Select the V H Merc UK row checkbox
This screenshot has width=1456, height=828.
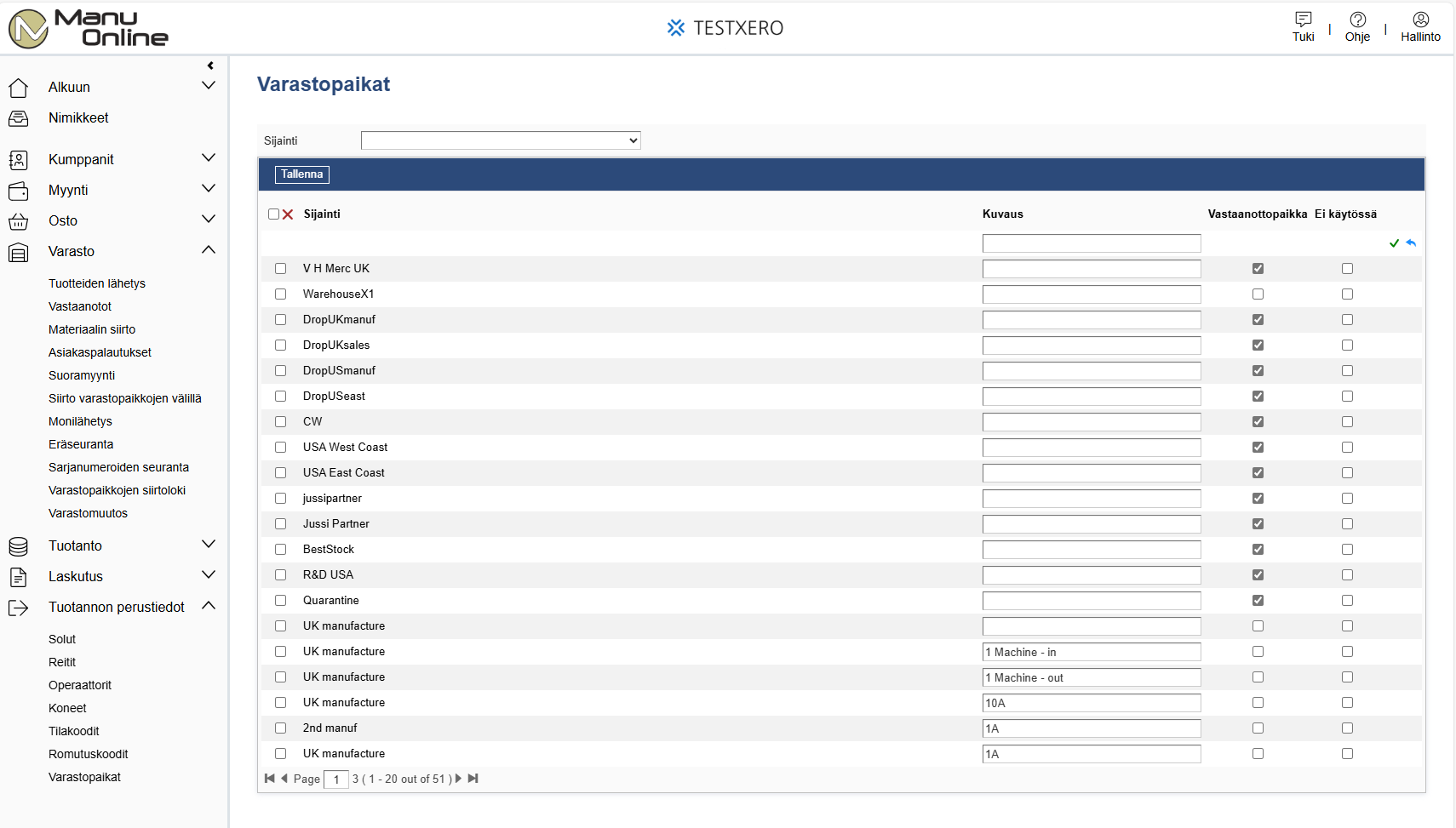[x=280, y=269]
